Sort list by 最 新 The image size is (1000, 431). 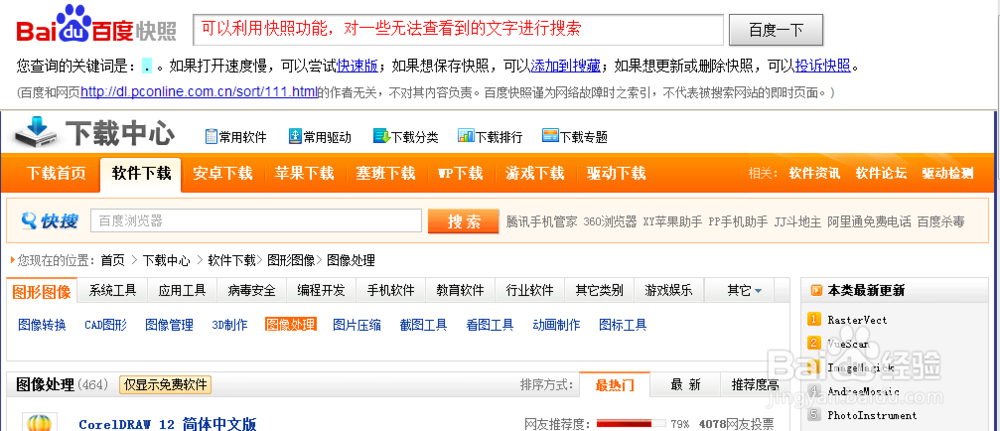(x=686, y=384)
